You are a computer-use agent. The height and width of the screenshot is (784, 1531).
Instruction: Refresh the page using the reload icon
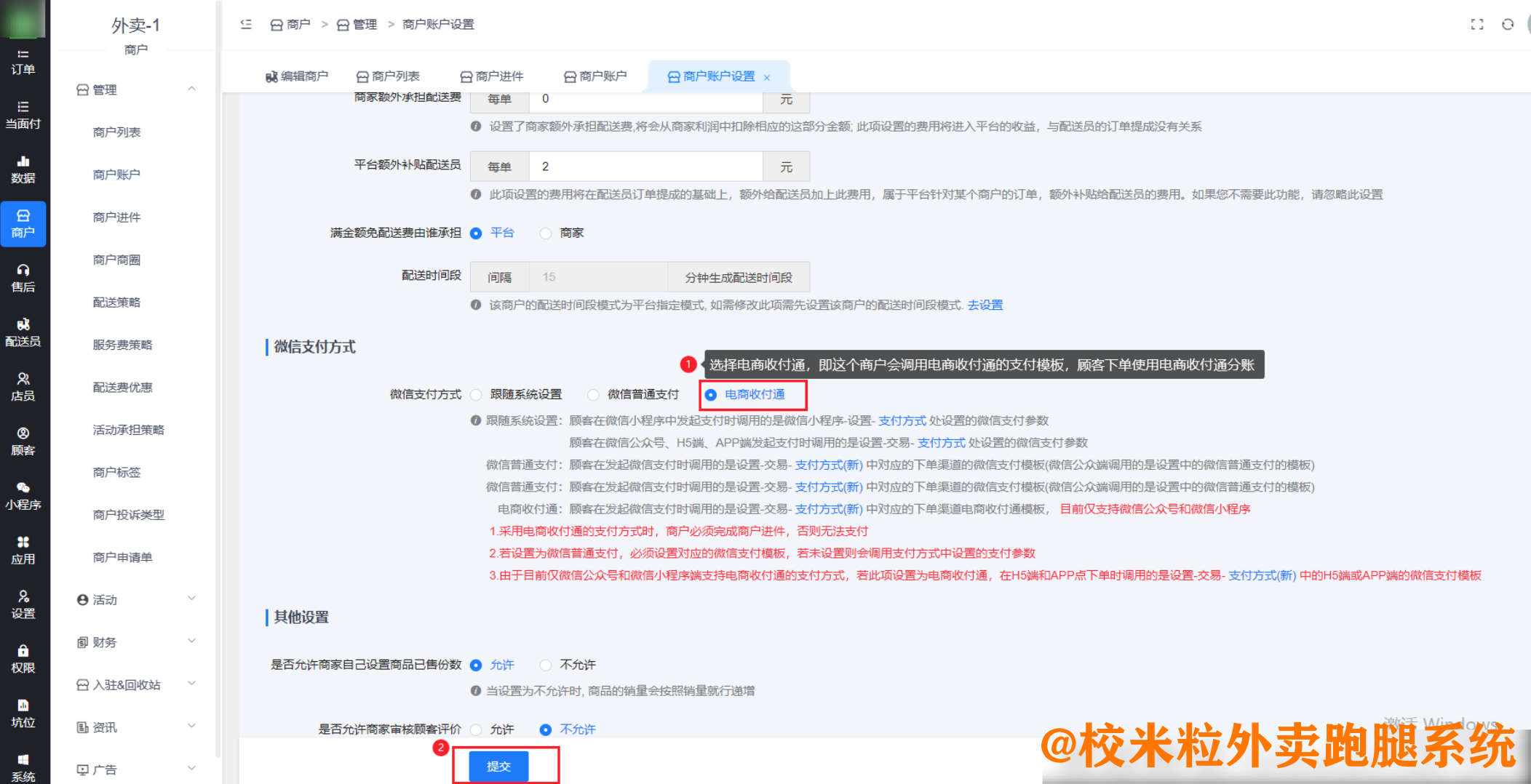(1507, 24)
